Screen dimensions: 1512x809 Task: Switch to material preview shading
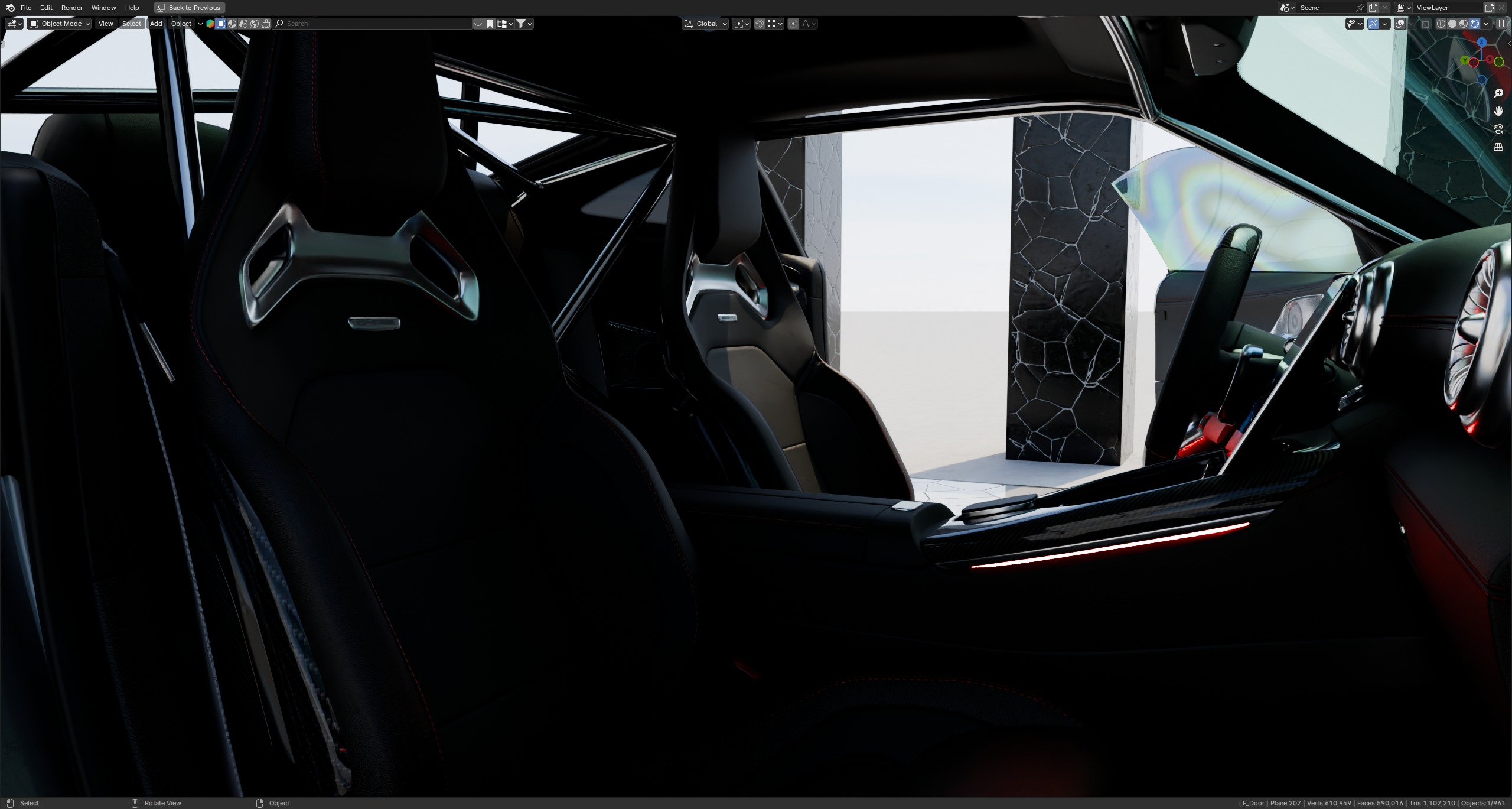1464,24
